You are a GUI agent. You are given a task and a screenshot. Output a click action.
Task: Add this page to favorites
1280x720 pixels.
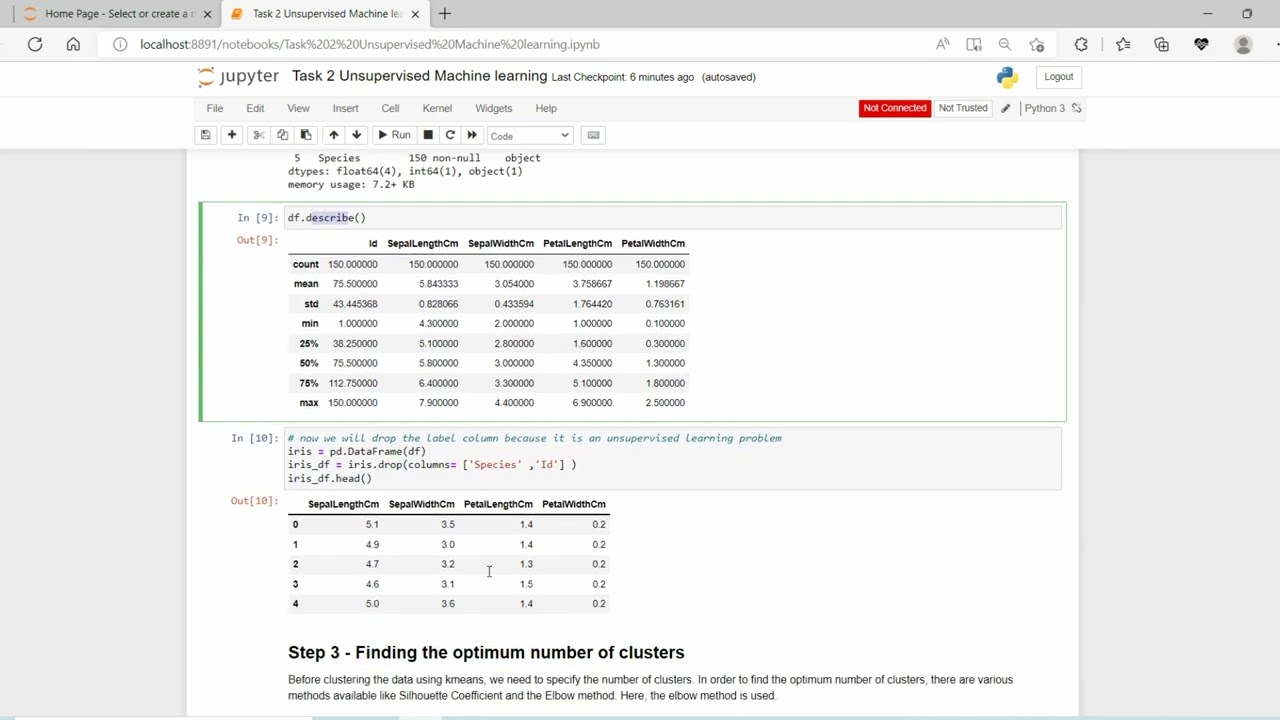pyautogui.click(x=1036, y=44)
